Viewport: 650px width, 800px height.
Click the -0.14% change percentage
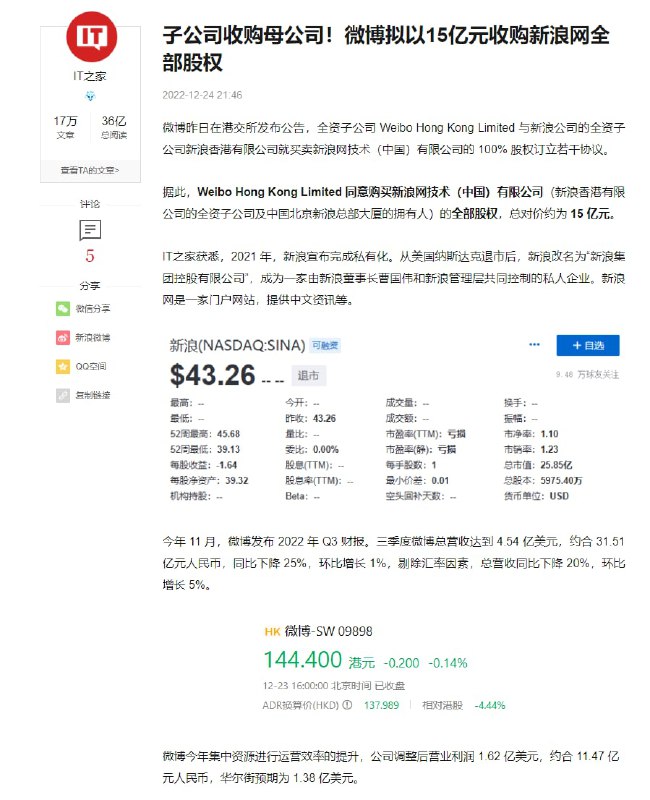click(447, 663)
